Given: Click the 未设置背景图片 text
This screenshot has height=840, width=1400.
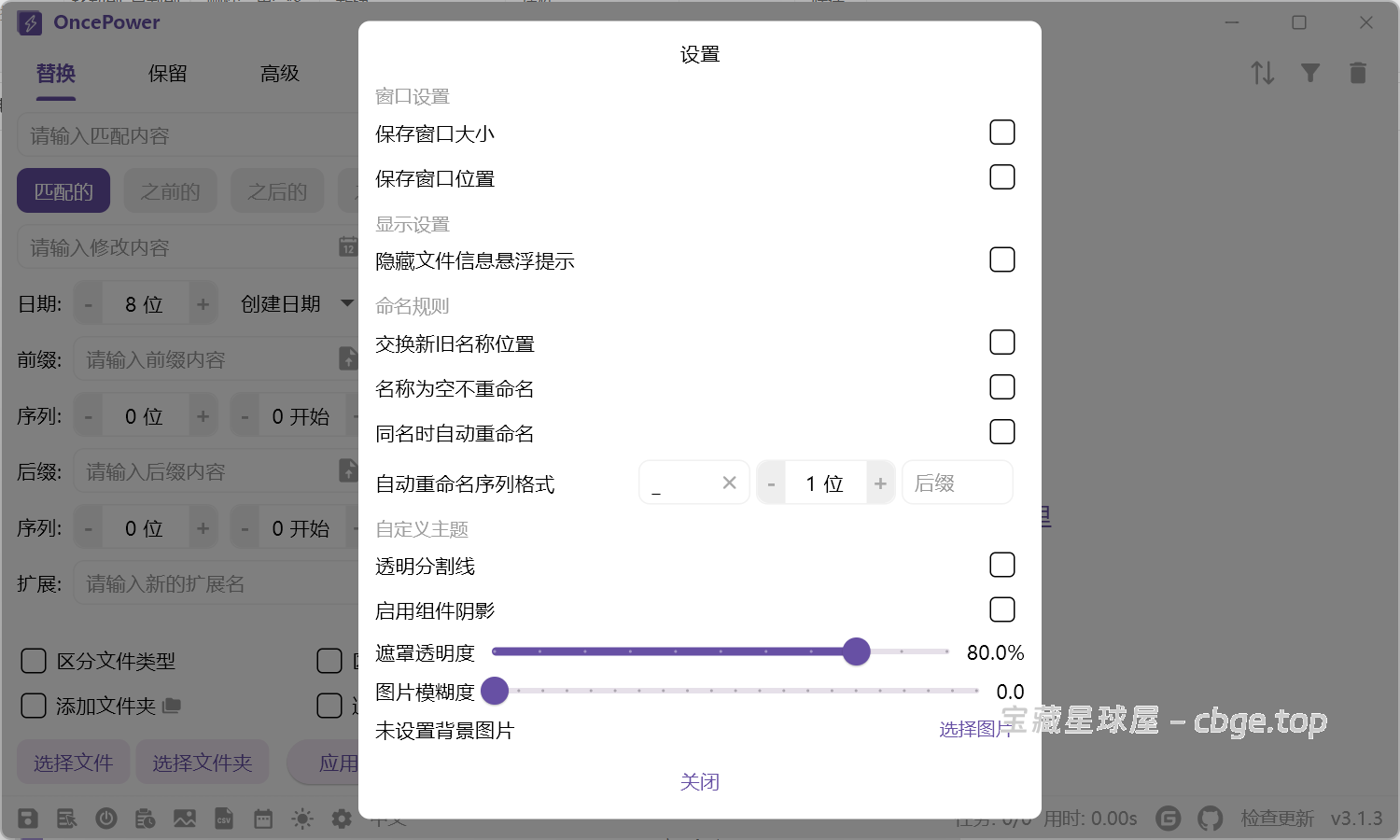Looking at the screenshot, I should click(444, 731).
